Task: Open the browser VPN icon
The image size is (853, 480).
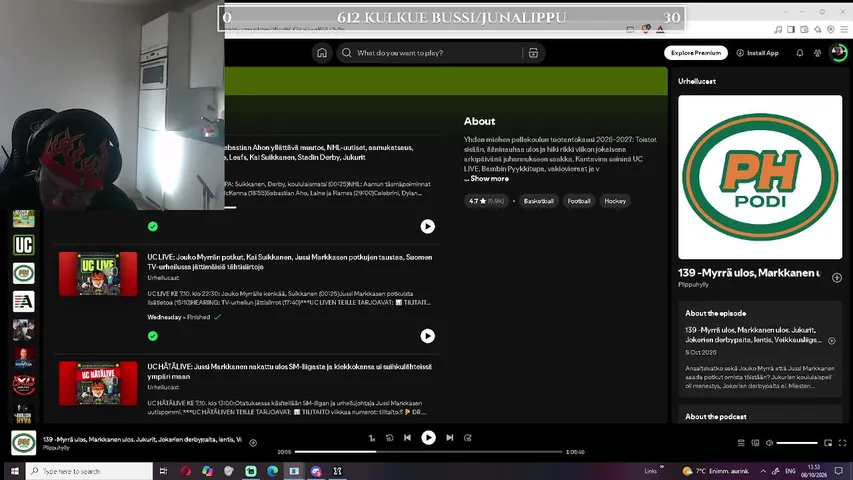Action: pyautogui.click(x=831, y=29)
